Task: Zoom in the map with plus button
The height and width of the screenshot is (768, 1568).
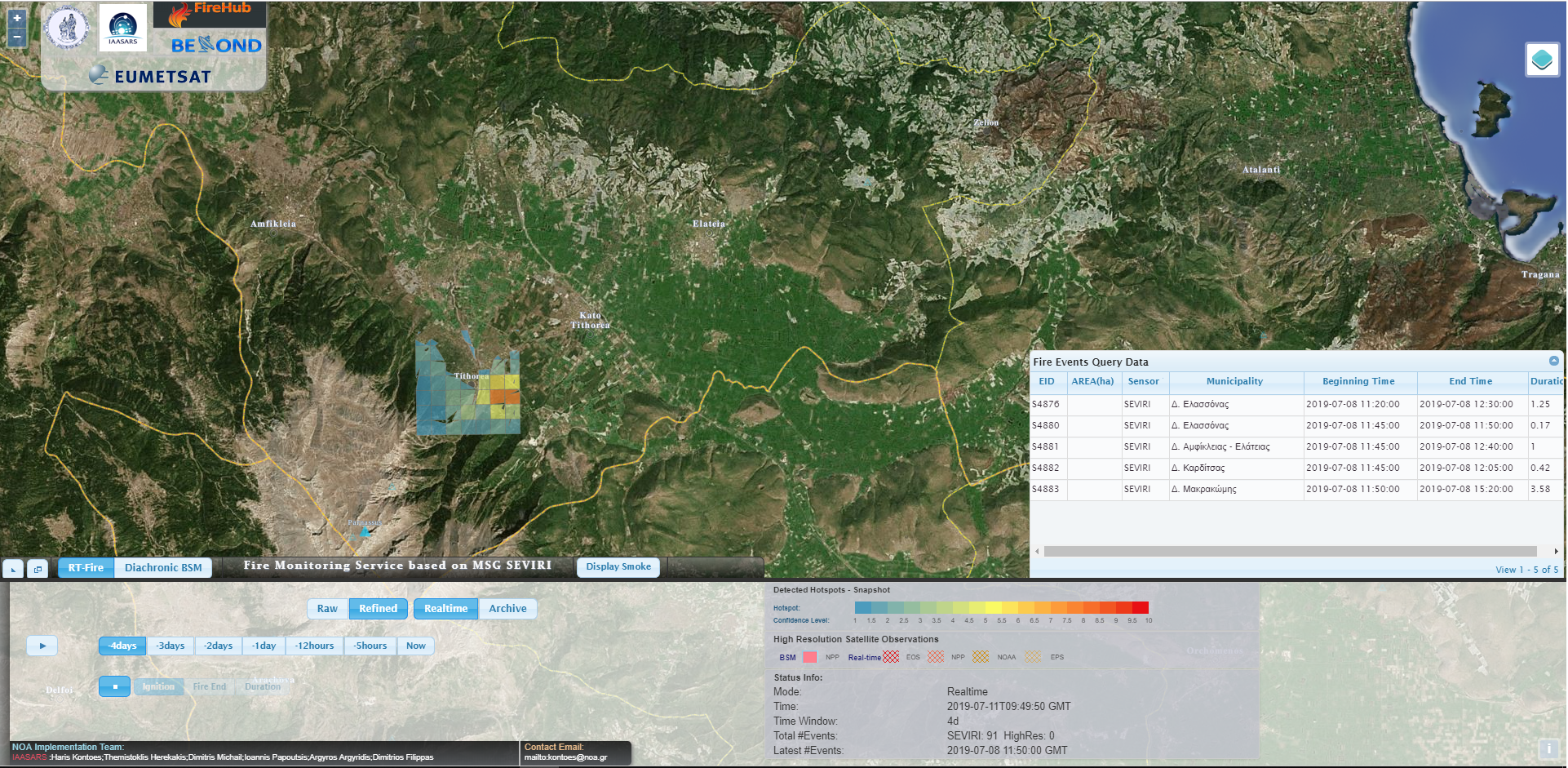Action: pos(17,19)
